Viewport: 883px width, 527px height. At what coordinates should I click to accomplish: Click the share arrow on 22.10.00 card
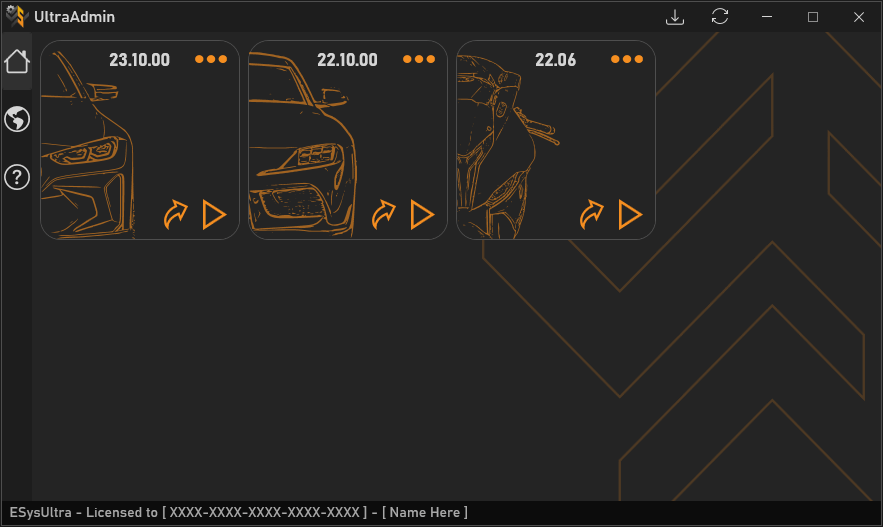click(x=383, y=215)
